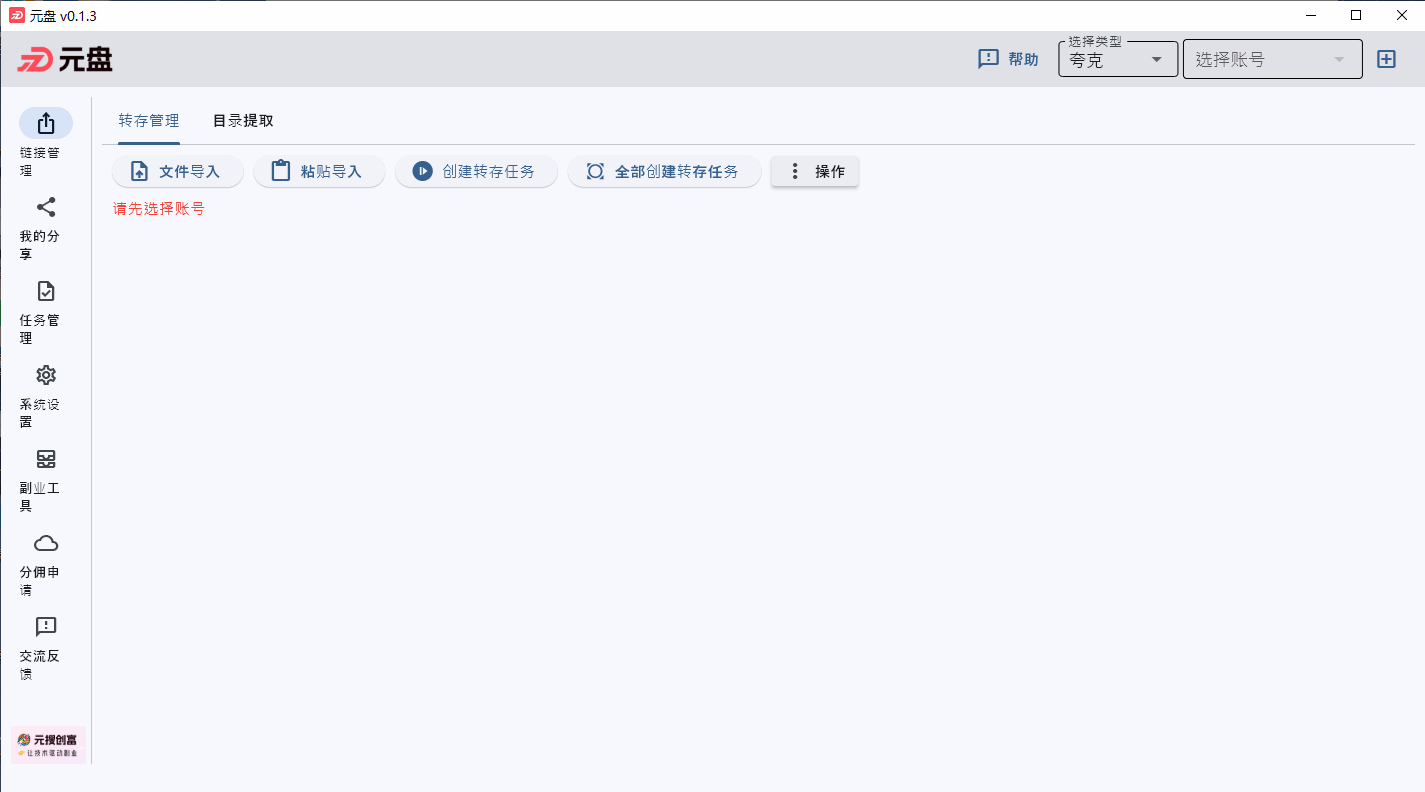Image resolution: width=1425 pixels, height=792 pixels.
Task: Close the 元盘 window
Action: pyautogui.click(x=1402, y=15)
